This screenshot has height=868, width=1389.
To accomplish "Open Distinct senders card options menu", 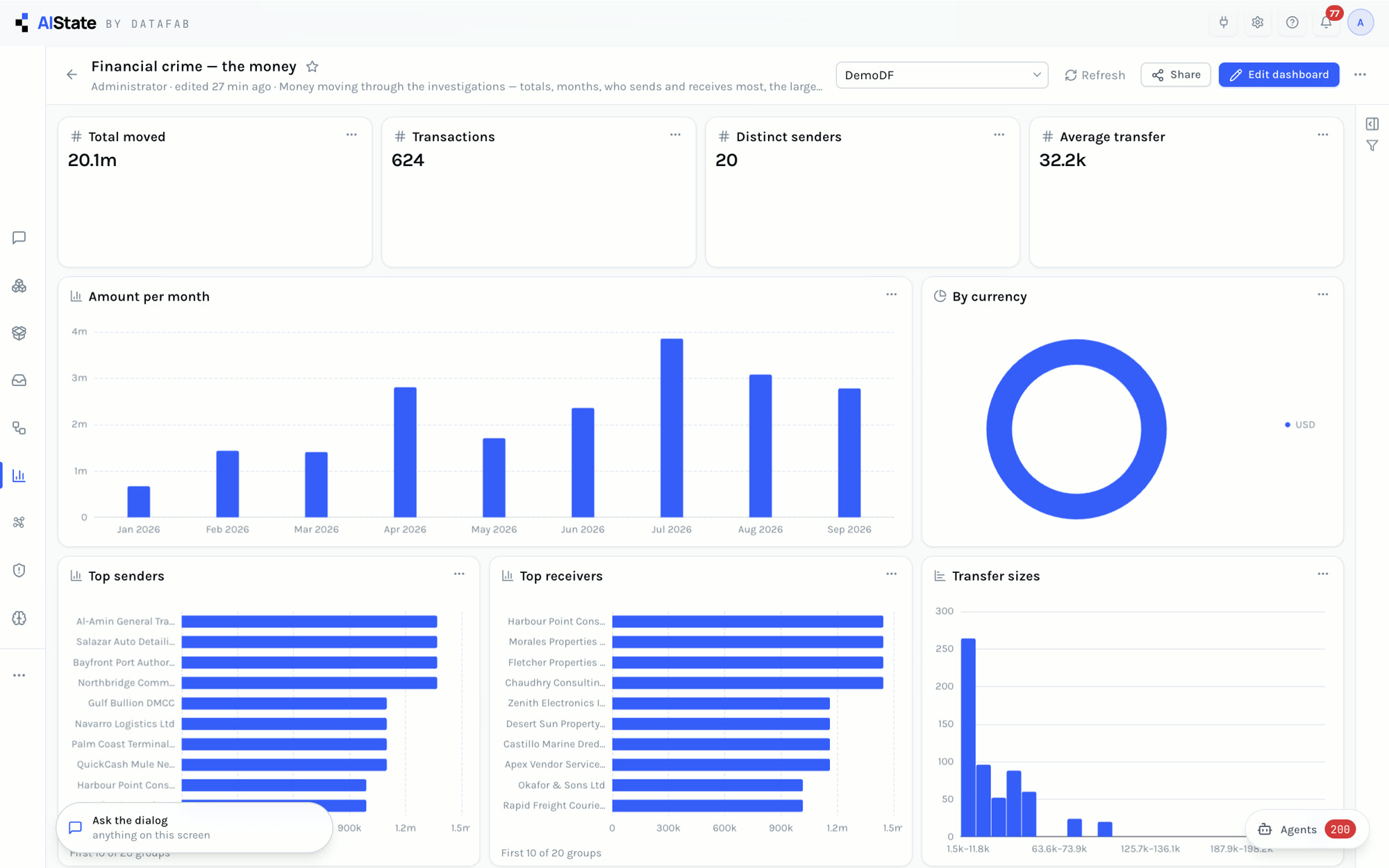I will tap(999, 135).
